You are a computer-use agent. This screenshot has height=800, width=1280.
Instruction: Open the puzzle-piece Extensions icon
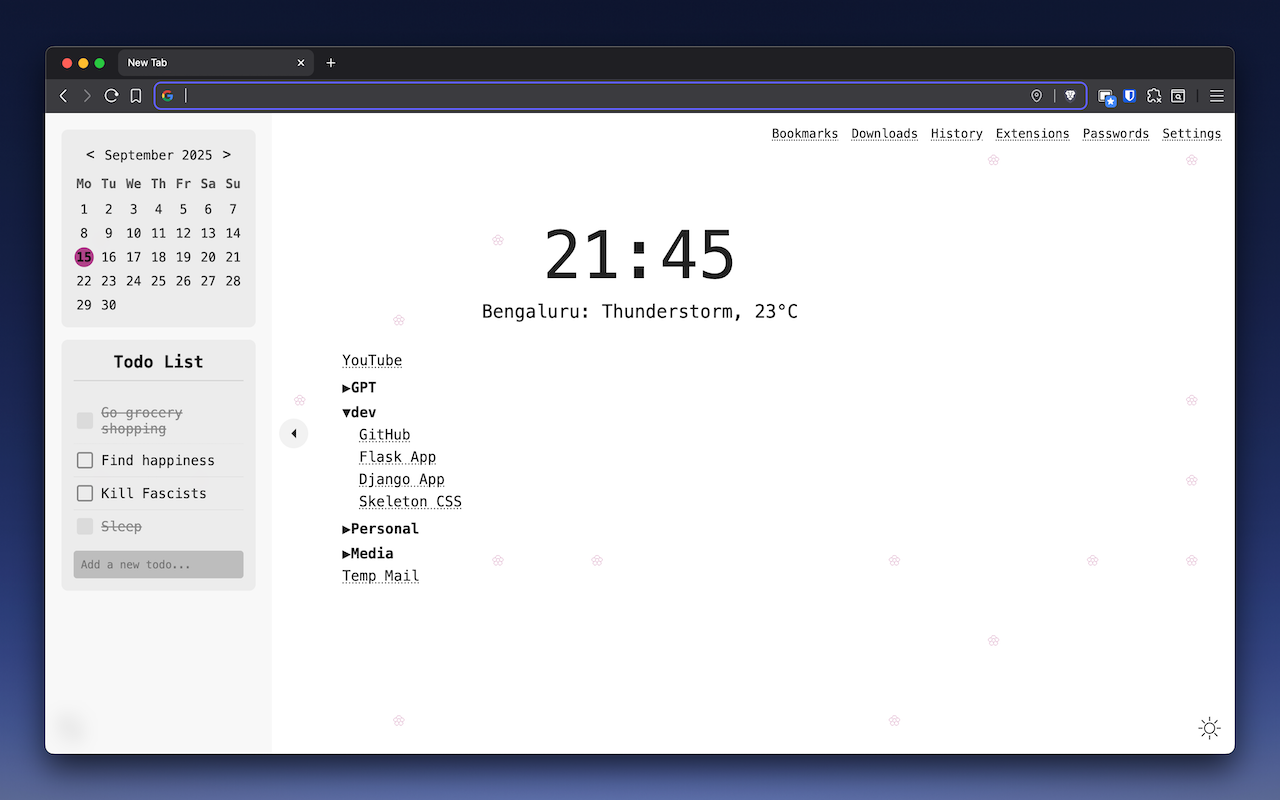pos(1154,96)
